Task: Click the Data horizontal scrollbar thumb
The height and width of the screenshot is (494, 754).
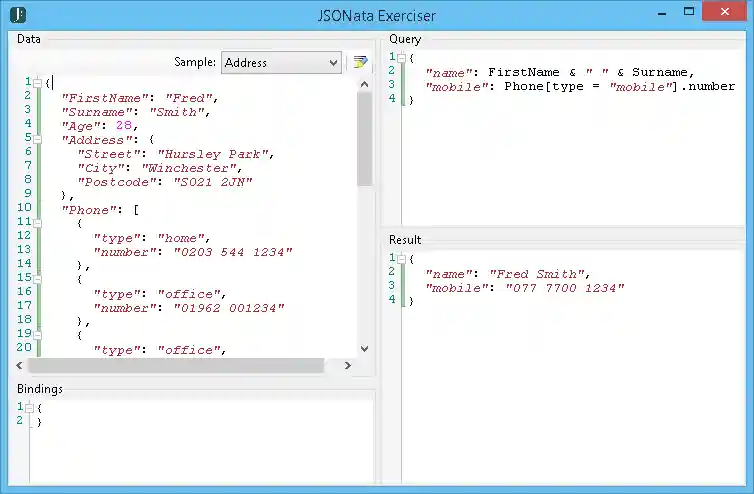Action: (176, 366)
